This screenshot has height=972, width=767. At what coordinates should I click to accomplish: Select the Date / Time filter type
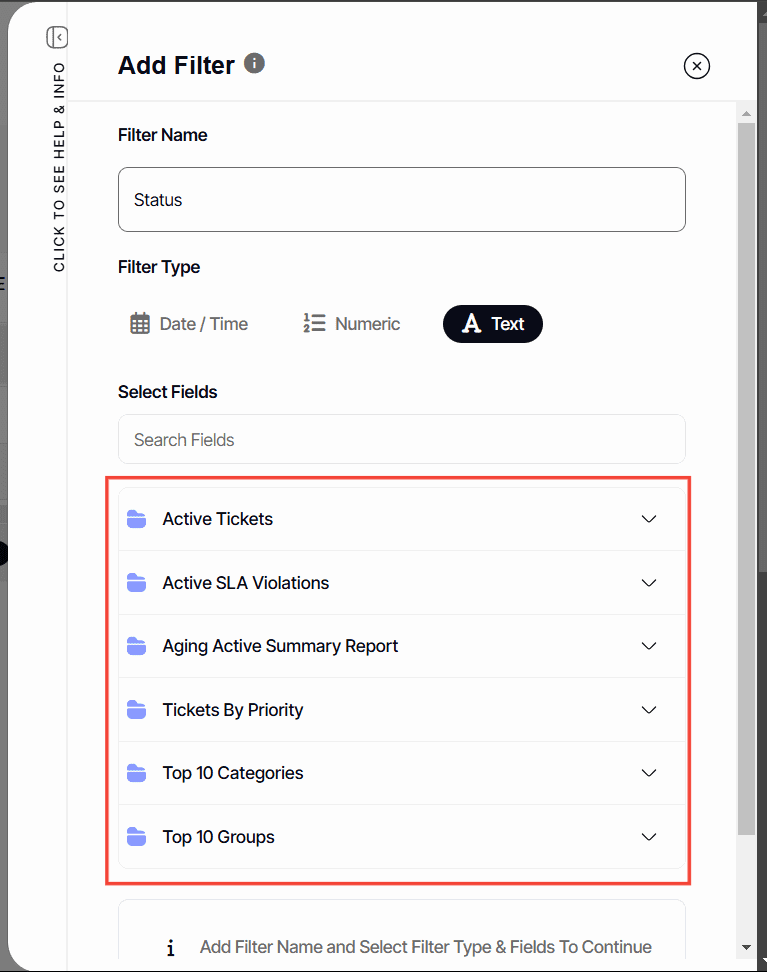click(189, 324)
